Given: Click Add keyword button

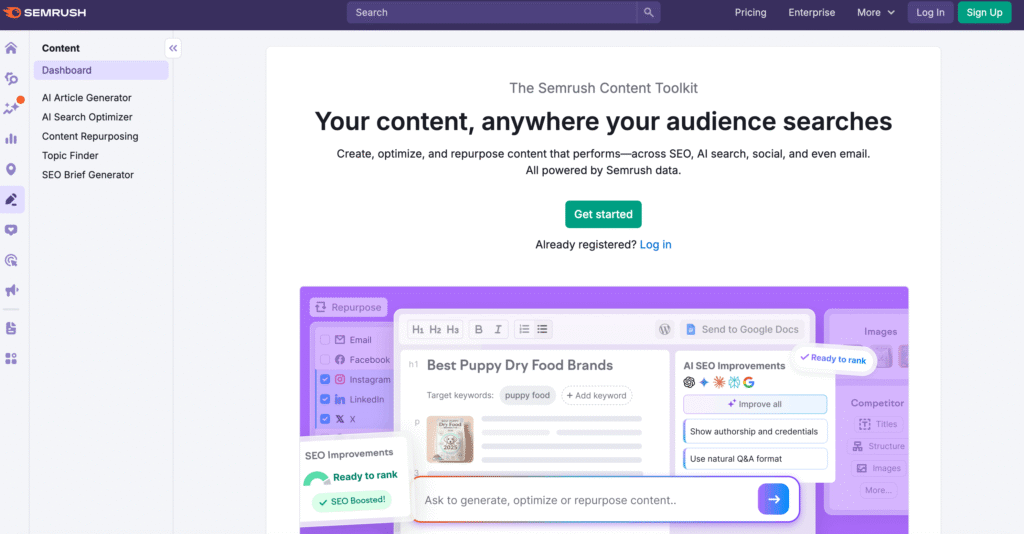Looking at the screenshot, I should click(596, 396).
